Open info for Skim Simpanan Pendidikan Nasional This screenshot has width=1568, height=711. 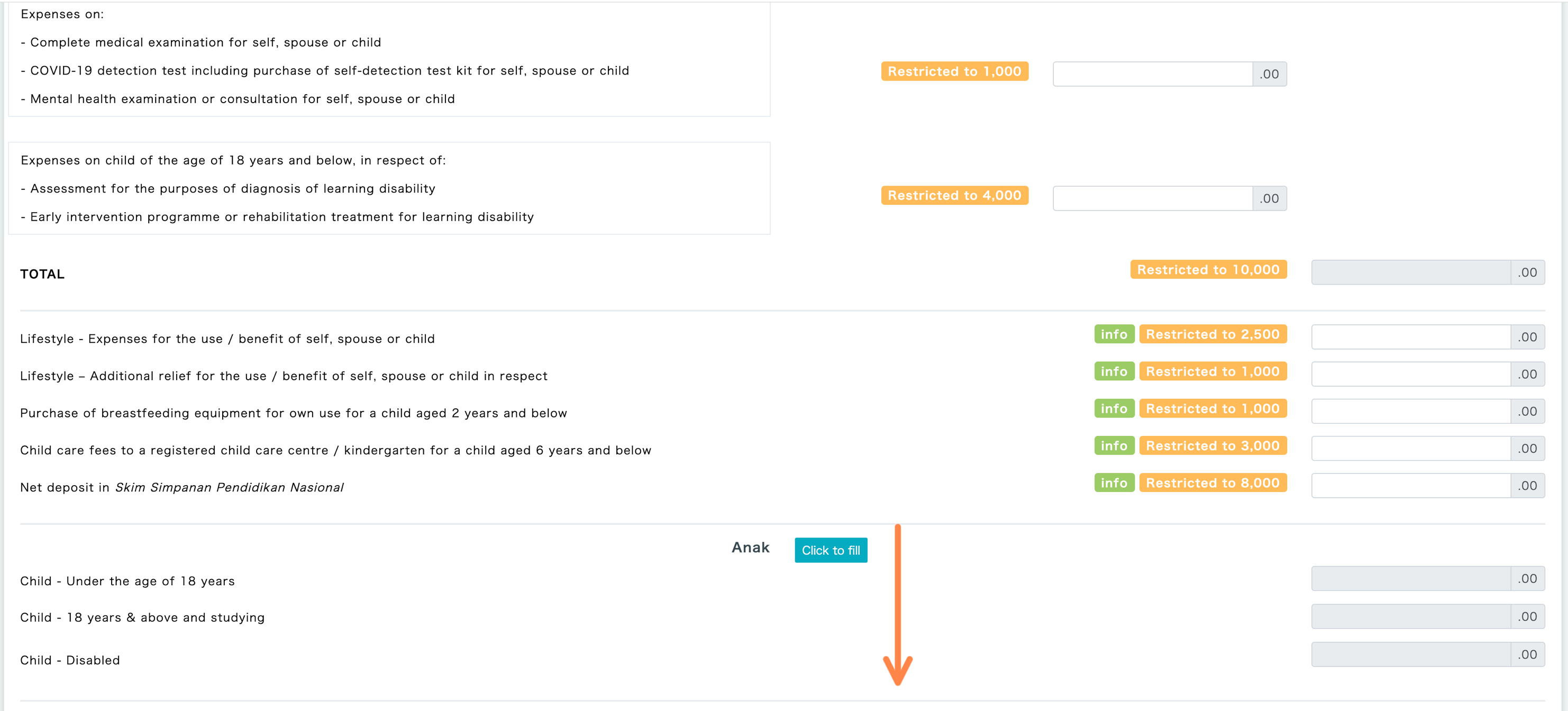pyautogui.click(x=1113, y=482)
